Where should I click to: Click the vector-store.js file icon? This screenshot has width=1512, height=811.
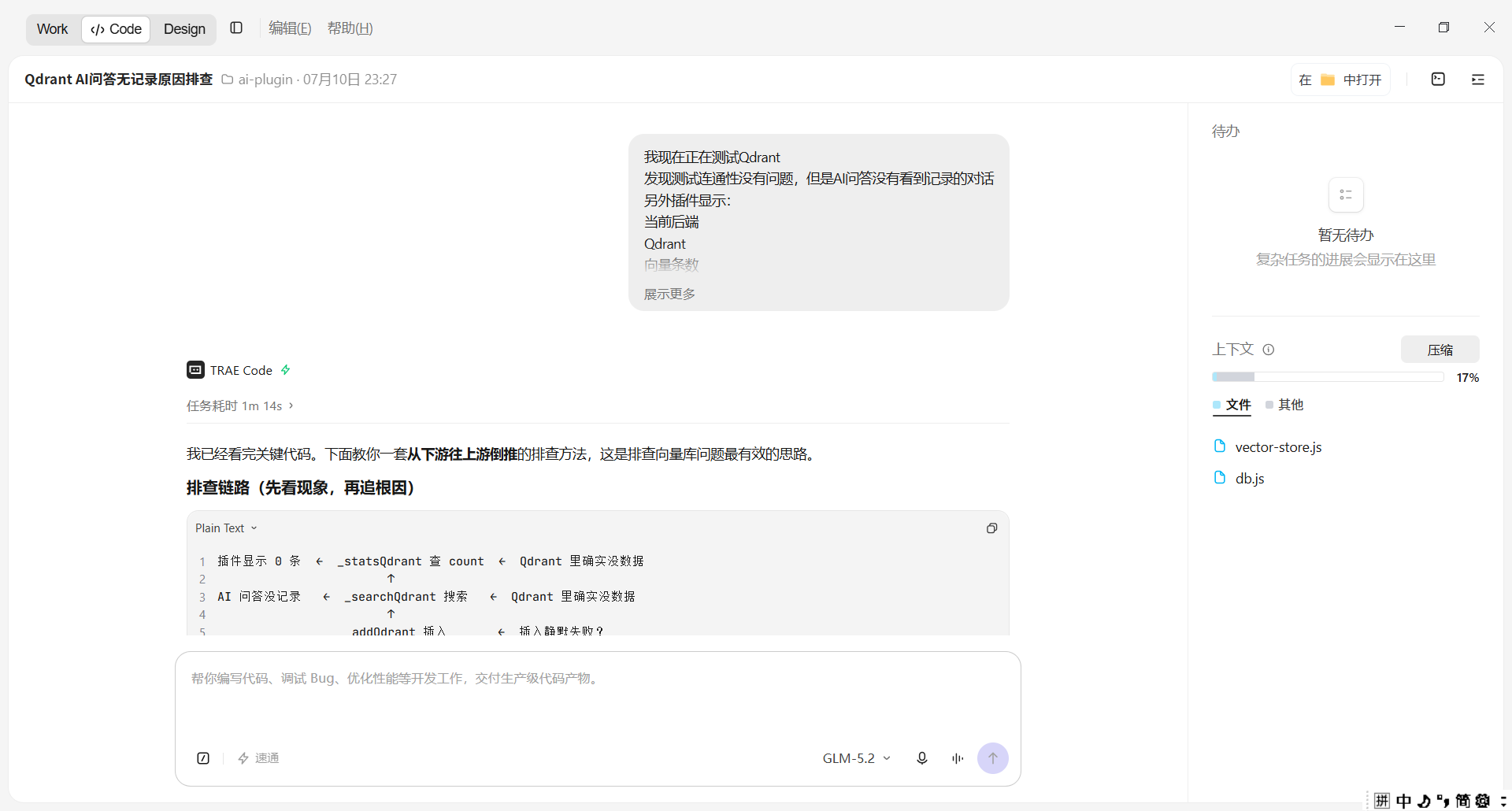[1220, 446]
